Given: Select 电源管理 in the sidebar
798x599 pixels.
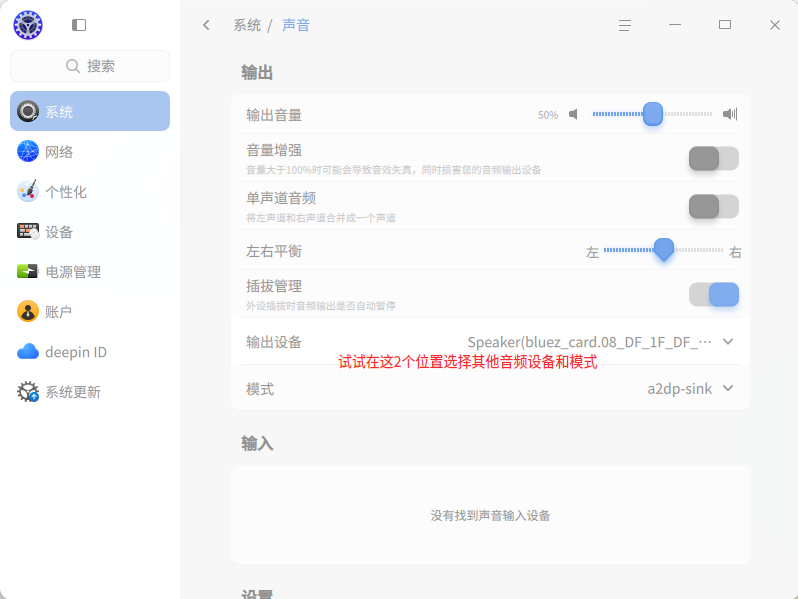Looking at the screenshot, I should point(90,271).
